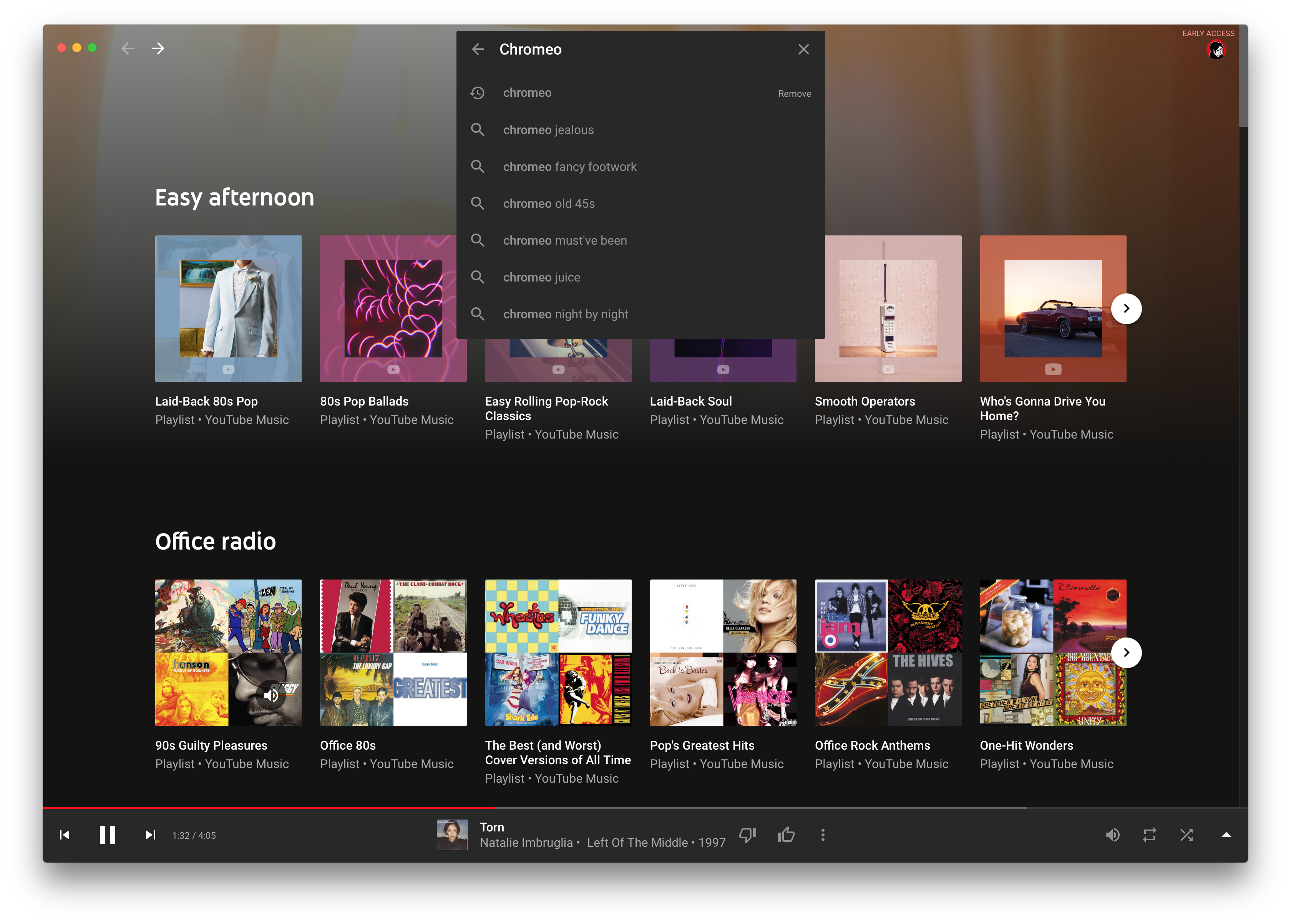Toggle shuffle playback
The image size is (1291, 924).
1186,835
